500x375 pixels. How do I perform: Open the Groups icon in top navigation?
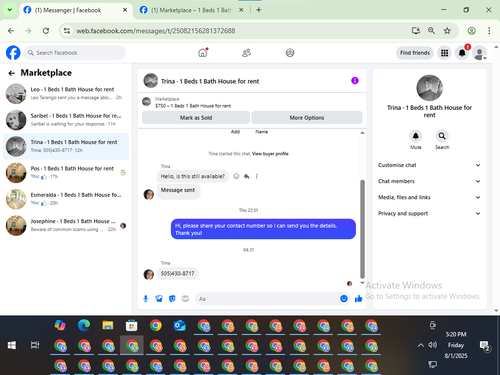tap(290, 53)
